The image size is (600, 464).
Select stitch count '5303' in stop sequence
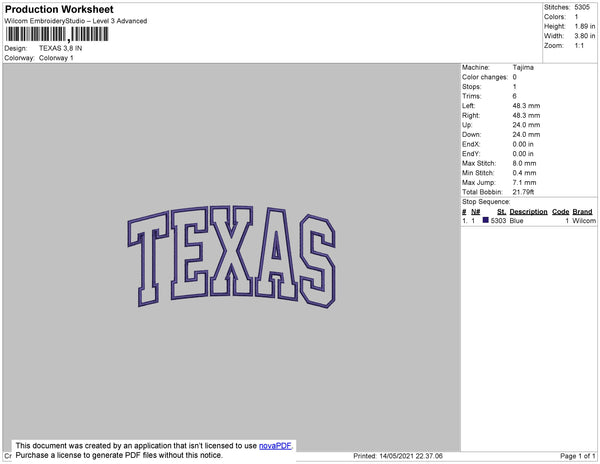click(x=498, y=221)
